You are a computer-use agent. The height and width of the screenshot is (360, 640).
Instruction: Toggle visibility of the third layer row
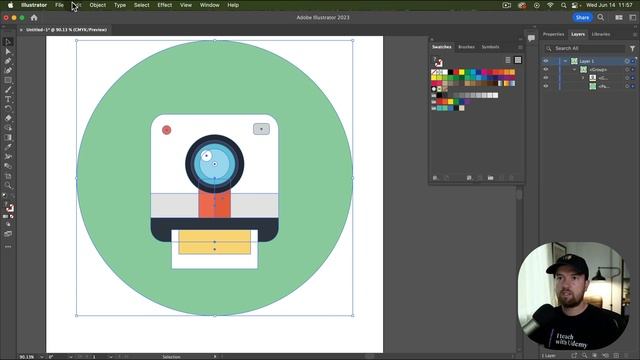pos(546,78)
